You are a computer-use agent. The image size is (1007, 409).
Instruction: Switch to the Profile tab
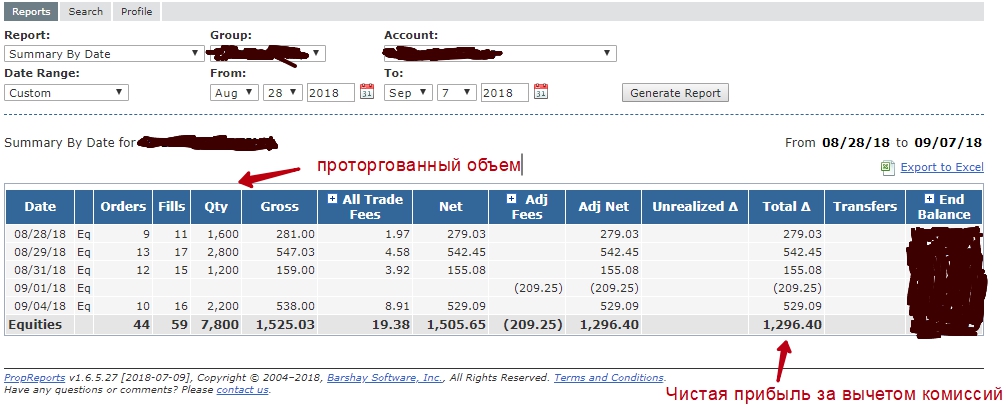pos(135,11)
